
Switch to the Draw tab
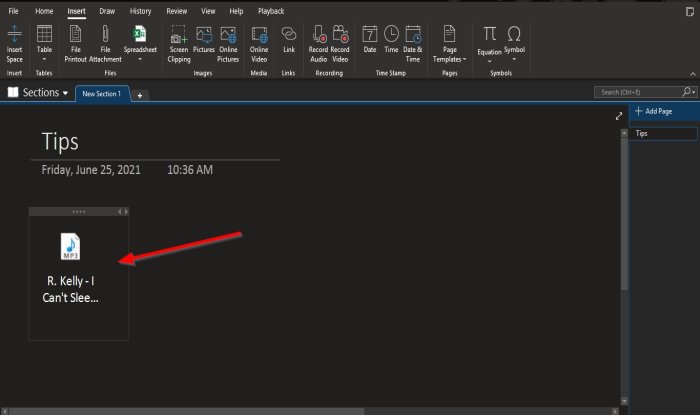pos(107,11)
